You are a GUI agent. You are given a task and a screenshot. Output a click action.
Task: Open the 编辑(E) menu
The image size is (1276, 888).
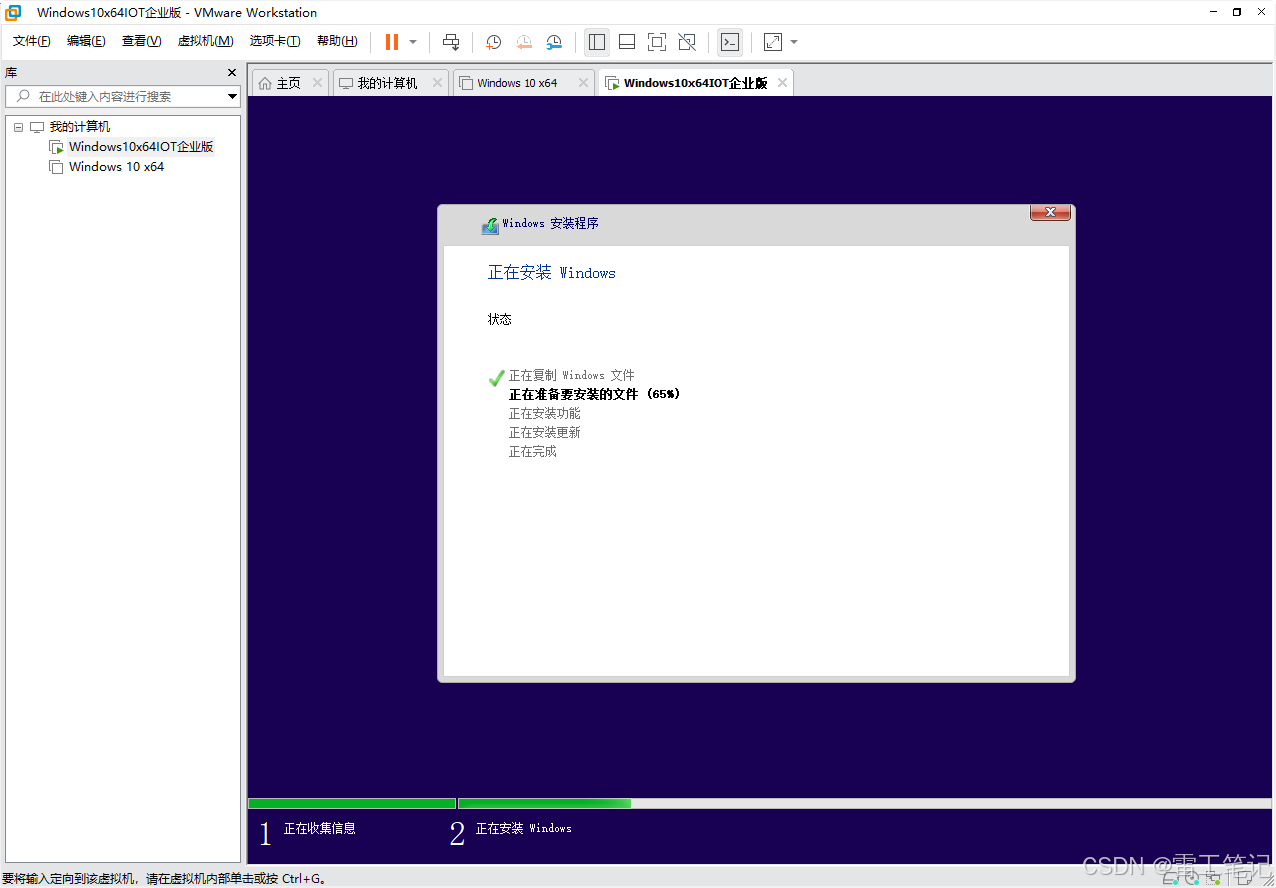(x=86, y=41)
